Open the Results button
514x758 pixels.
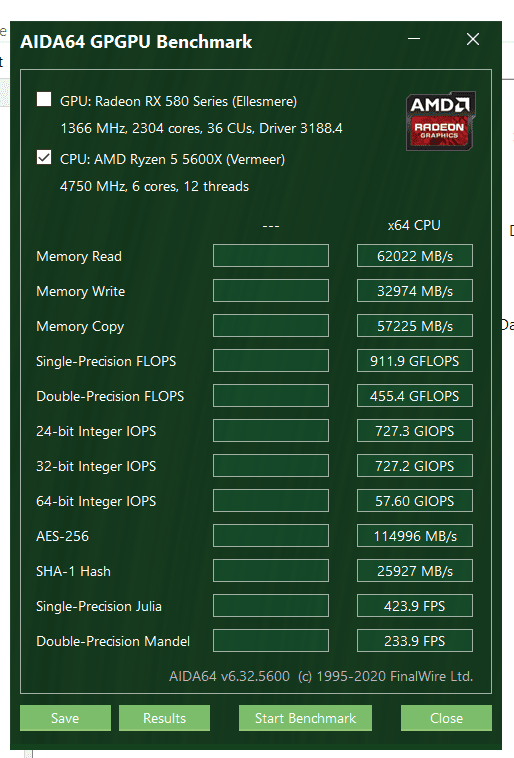pos(164,718)
